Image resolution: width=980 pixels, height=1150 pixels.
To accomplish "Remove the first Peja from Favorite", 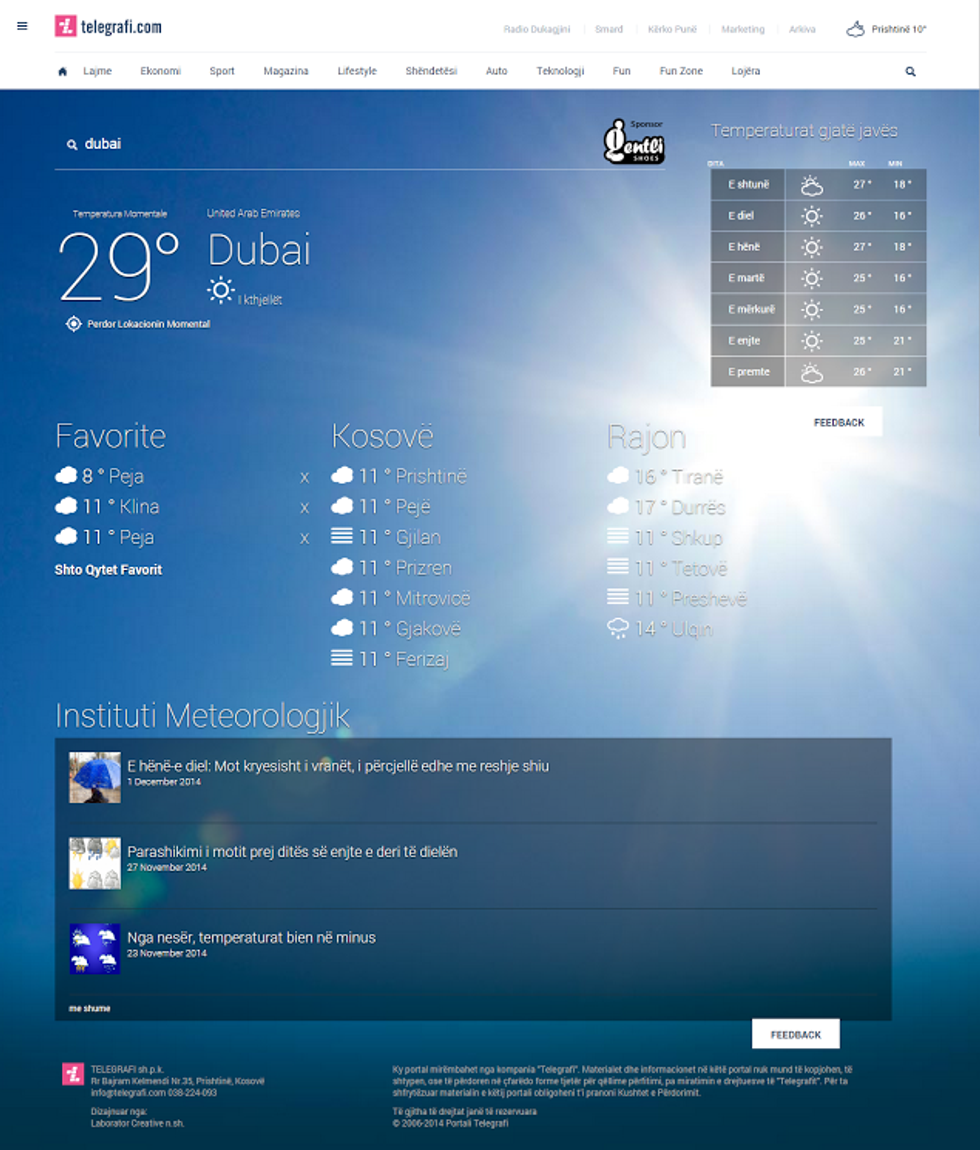I will (x=304, y=477).
